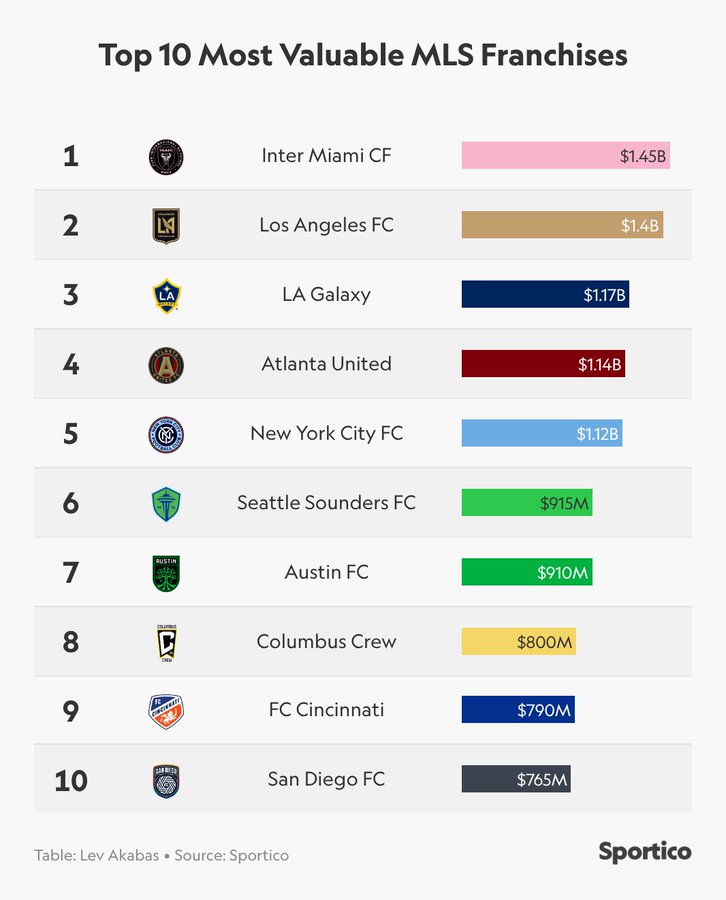Click the Atlanta United circular badge
The width and height of the screenshot is (726, 900).
click(x=166, y=364)
